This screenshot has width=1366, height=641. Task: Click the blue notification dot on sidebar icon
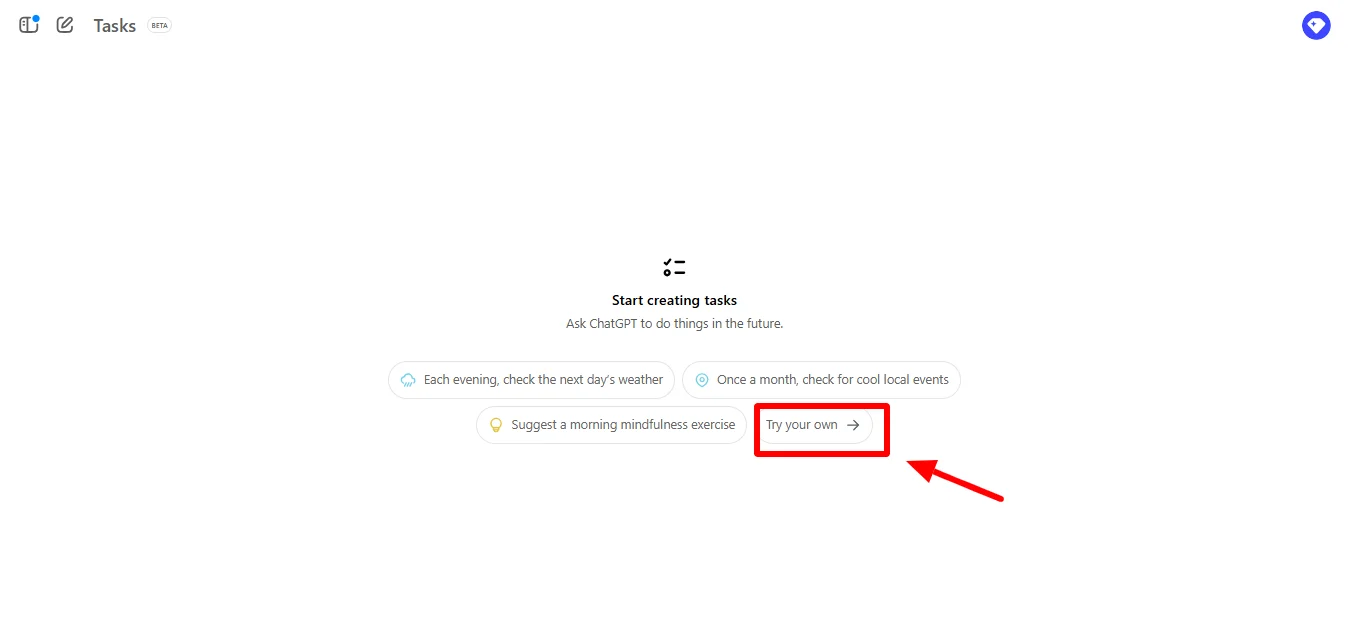click(36, 18)
